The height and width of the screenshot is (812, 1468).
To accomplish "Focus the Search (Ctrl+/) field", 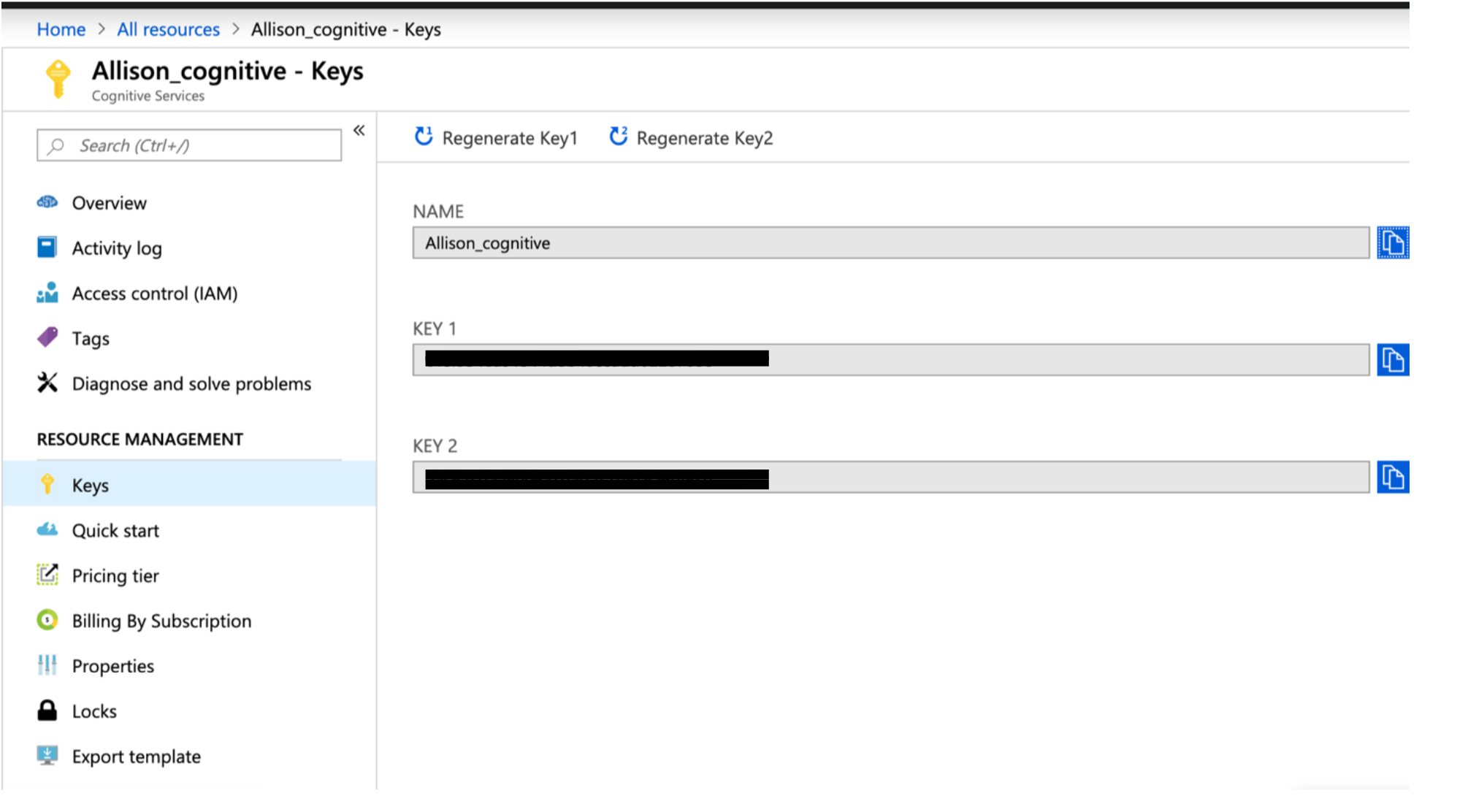I will pyautogui.click(x=189, y=145).
